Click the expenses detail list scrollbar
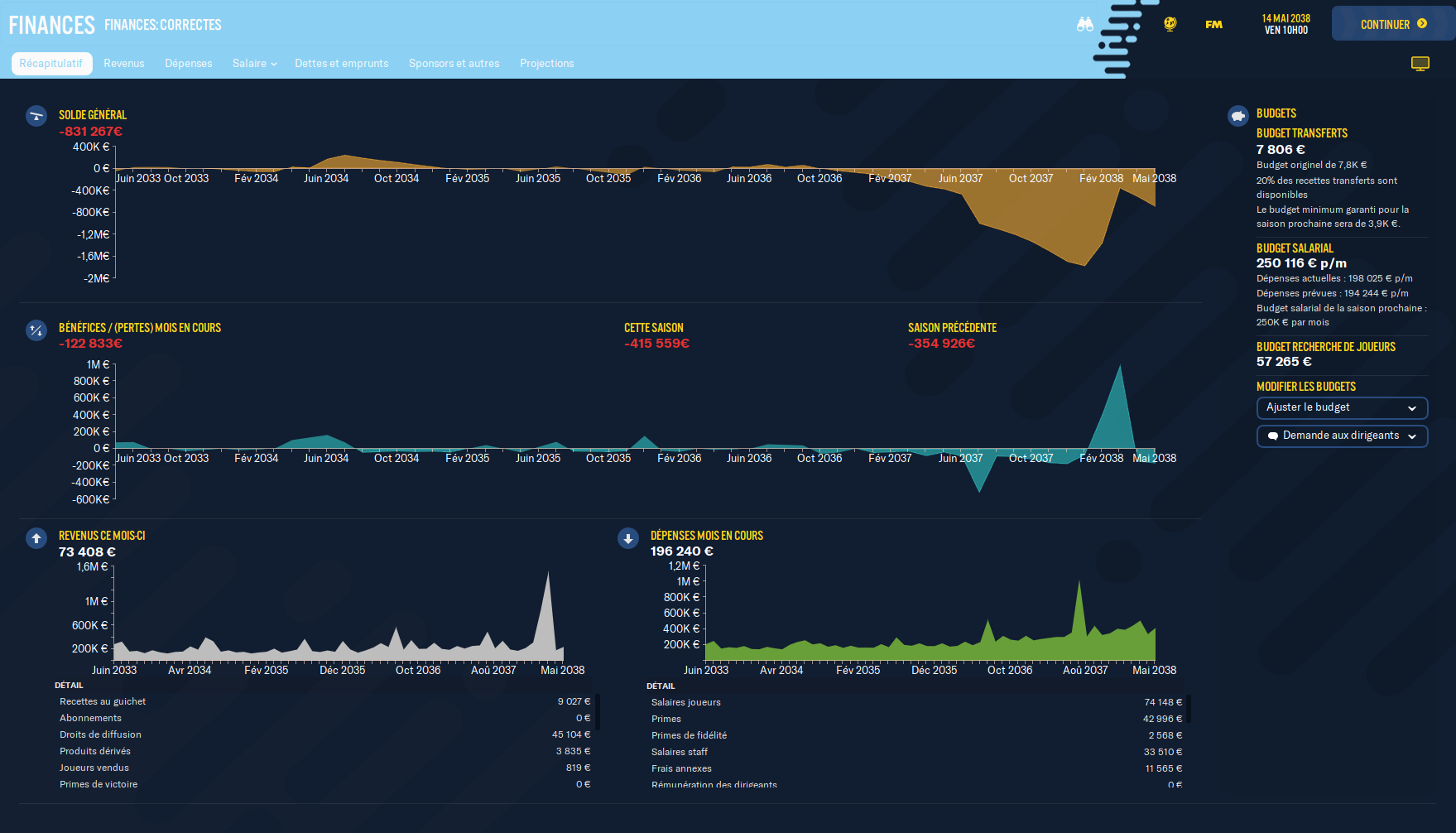Viewport: 1456px width, 833px height. (x=1189, y=709)
